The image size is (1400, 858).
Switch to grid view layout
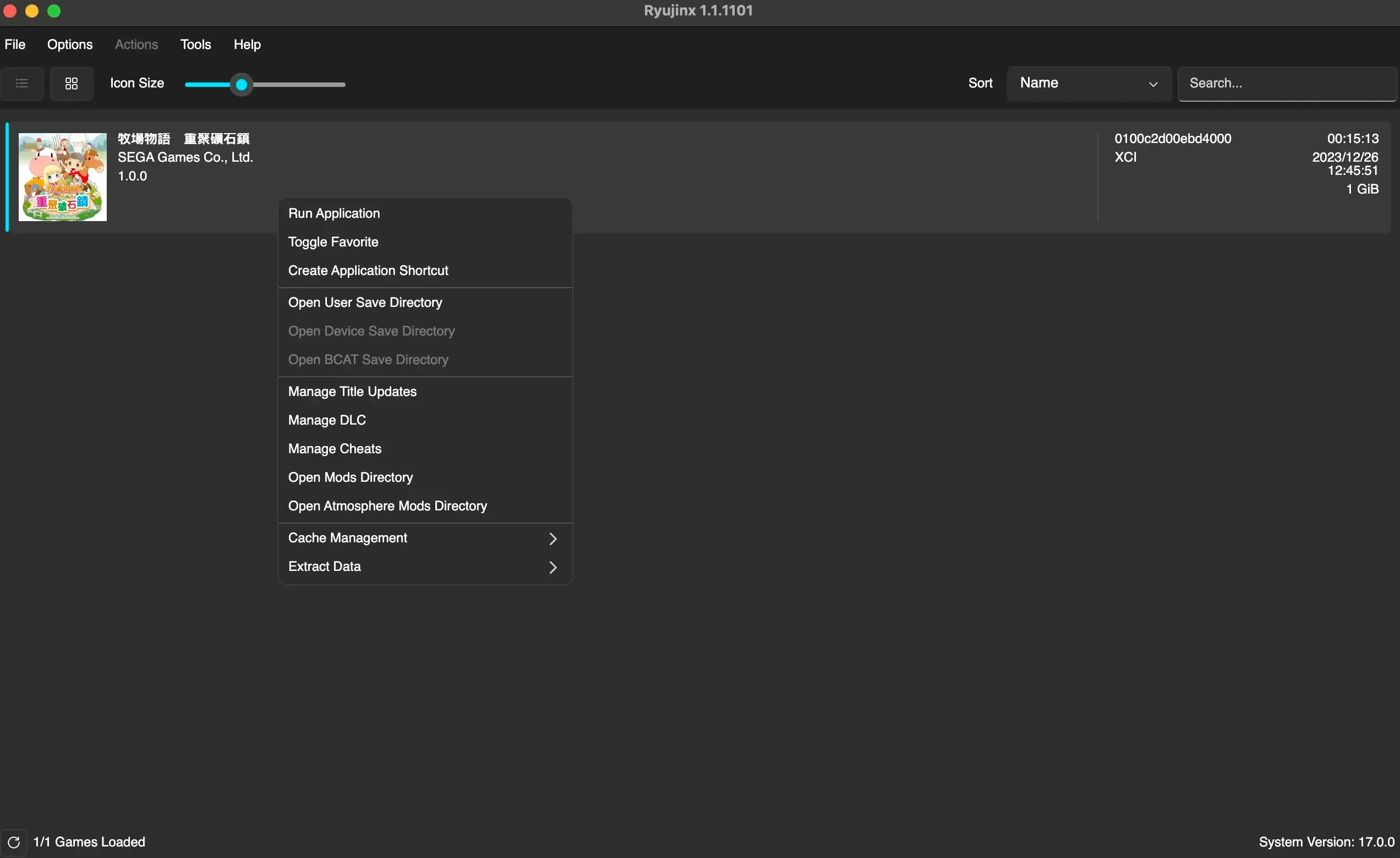pos(71,84)
